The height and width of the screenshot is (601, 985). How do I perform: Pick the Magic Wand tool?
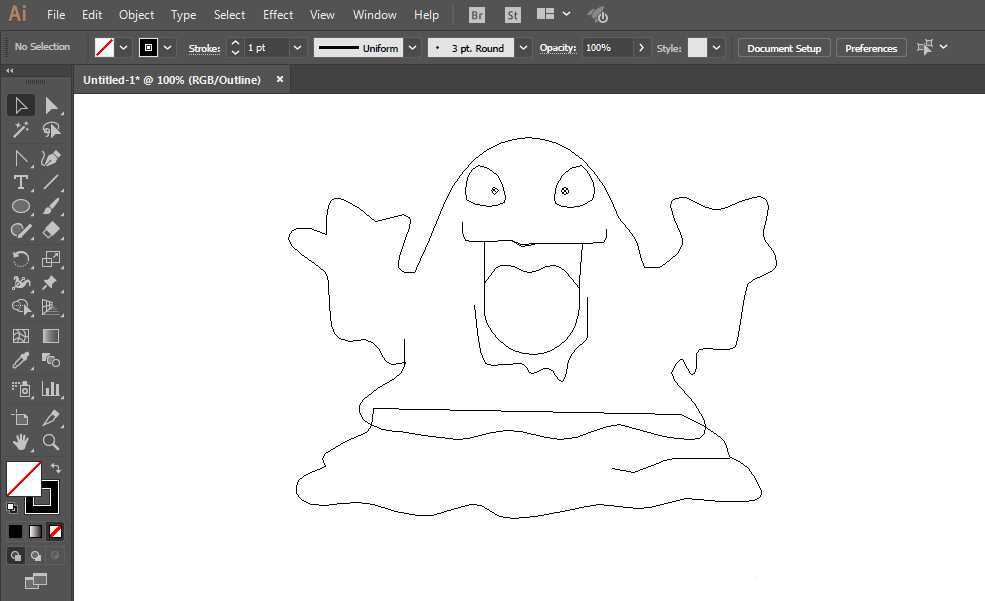[21, 130]
